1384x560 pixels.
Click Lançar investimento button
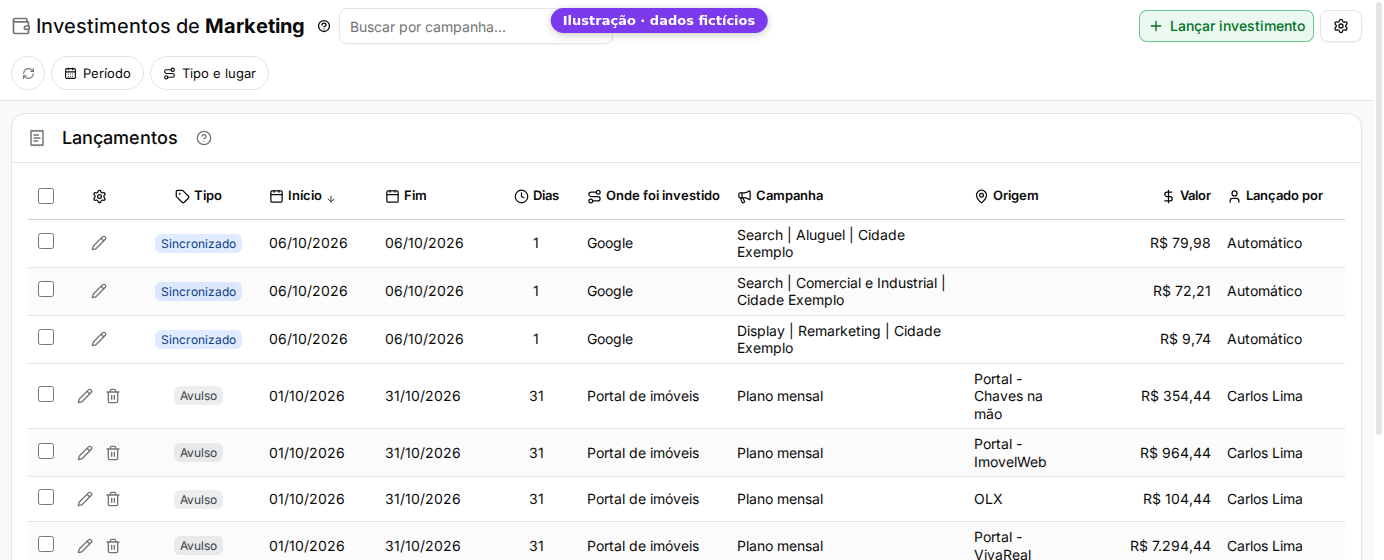point(1226,26)
